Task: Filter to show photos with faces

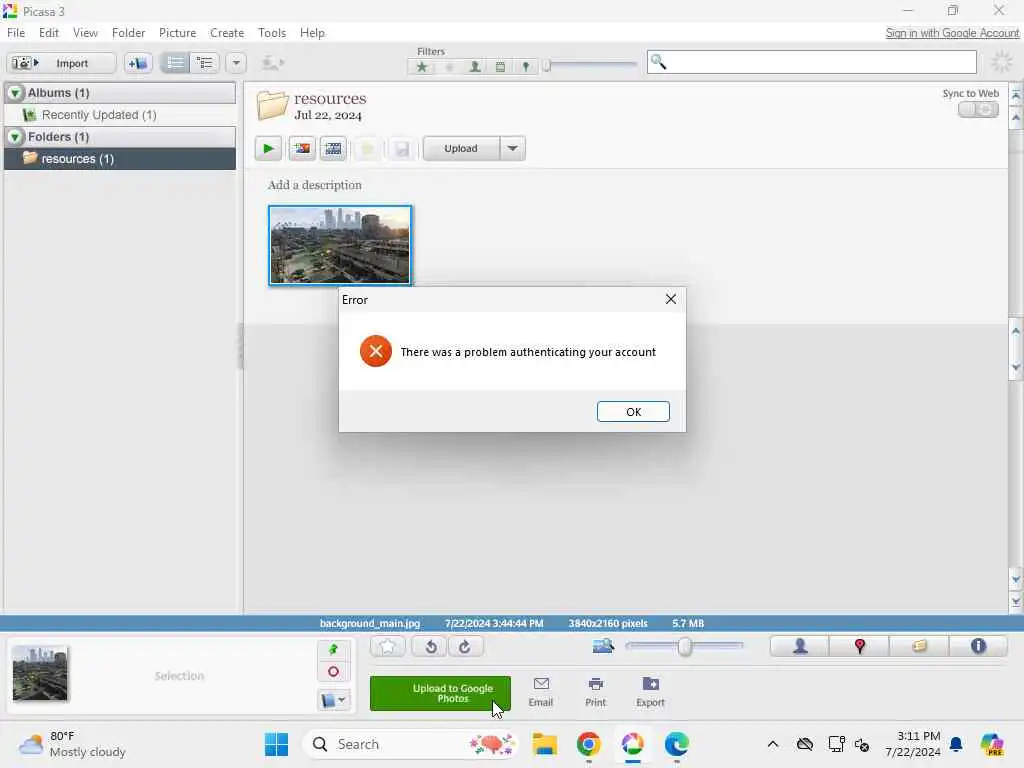Action: click(x=475, y=67)
